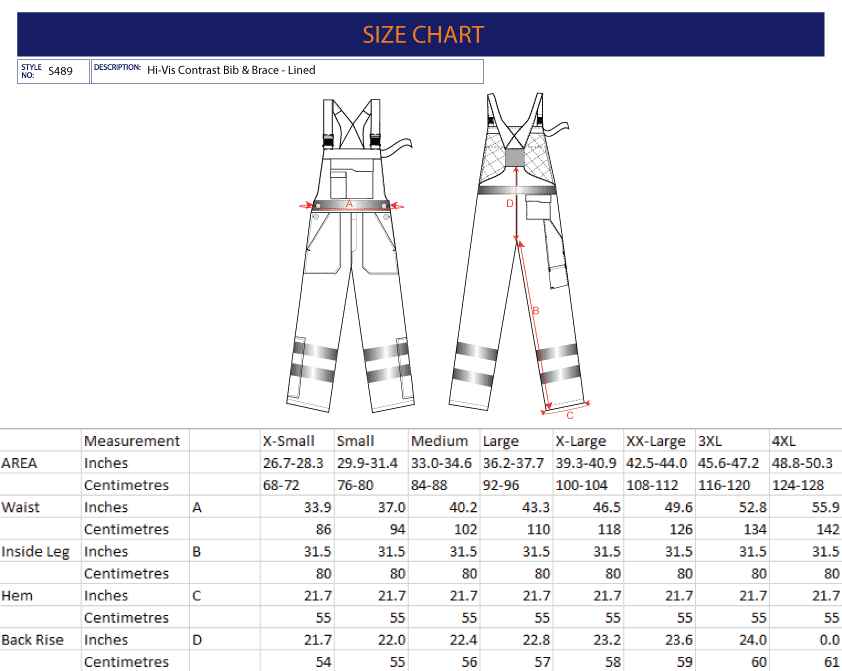Screen dimensions: 842x671
Task: Select the style number S489 field
Action: point(53,71)
